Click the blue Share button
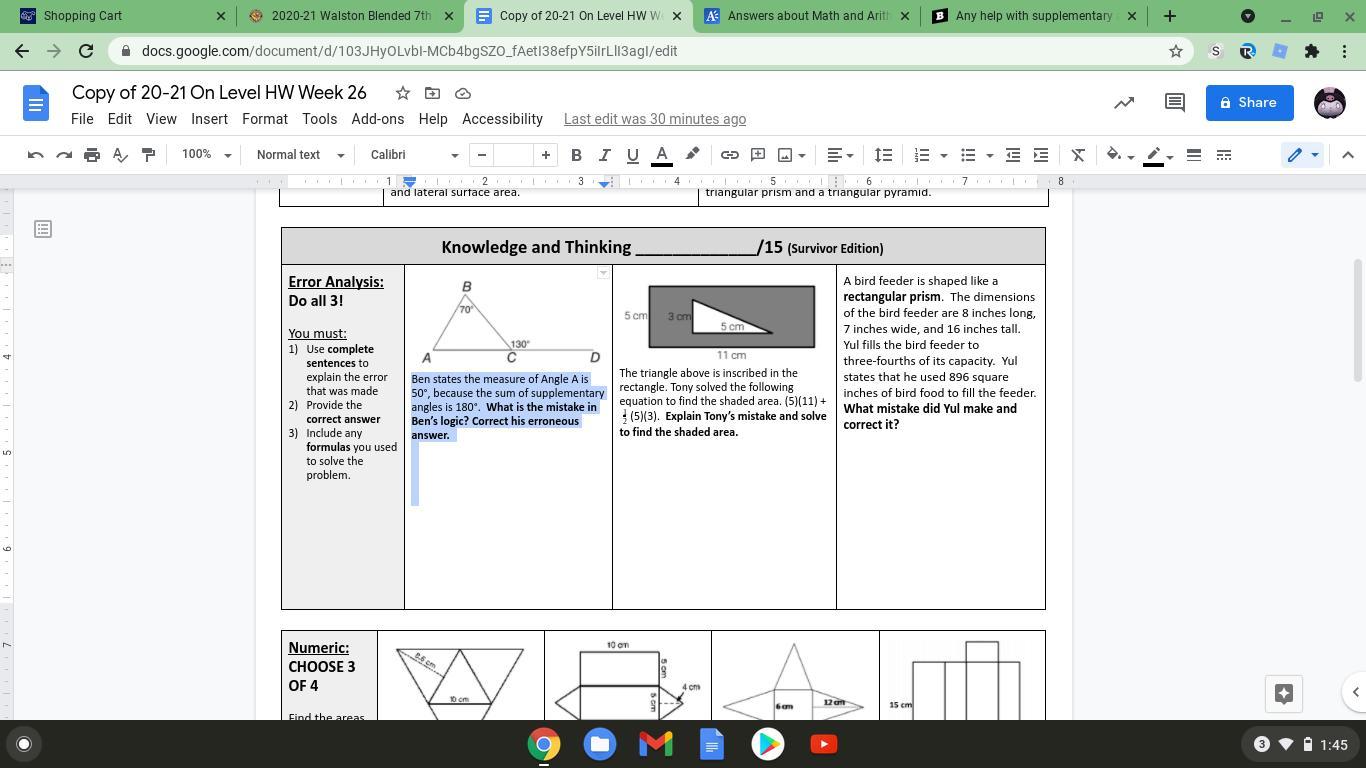1366x768 pixels. [x=1249, y=102]
